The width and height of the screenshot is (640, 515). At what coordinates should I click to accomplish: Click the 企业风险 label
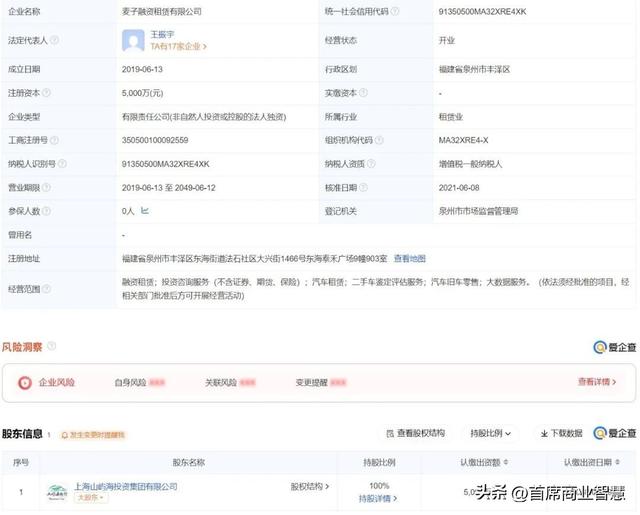(x=57, y=382)
